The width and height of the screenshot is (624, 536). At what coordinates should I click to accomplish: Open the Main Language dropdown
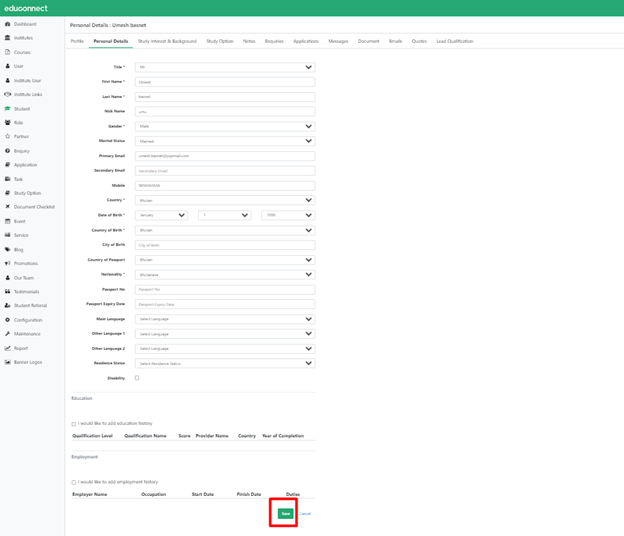[x=225, y=319]
